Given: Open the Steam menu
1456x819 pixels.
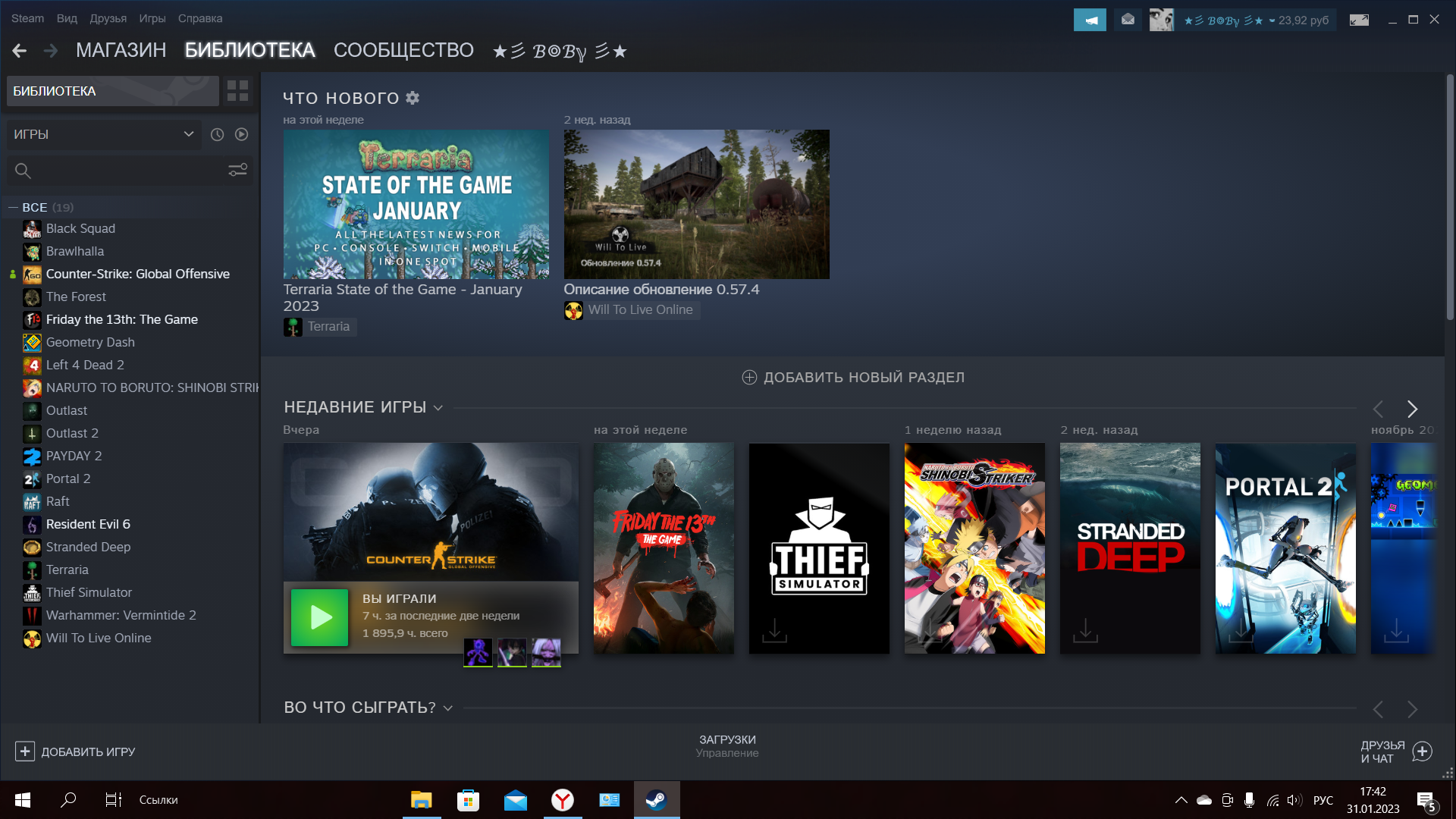Looking at the screenshot, I should (27, 18).
